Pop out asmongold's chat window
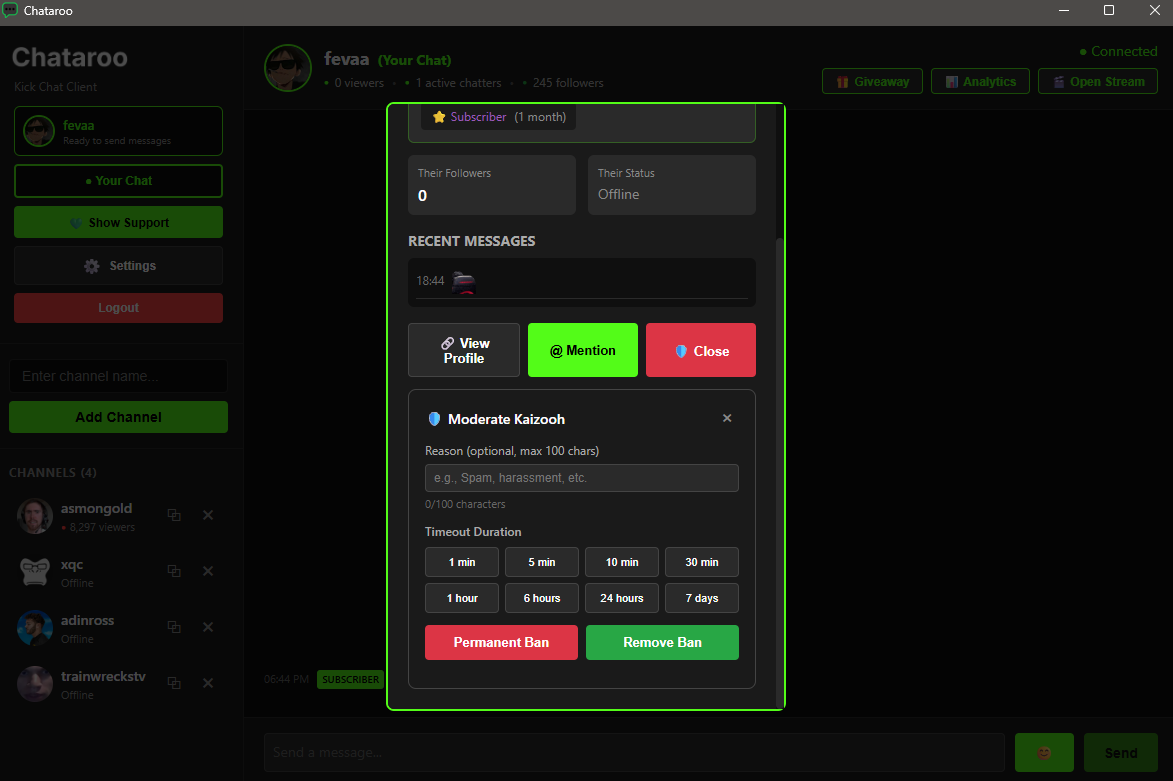Screen dimensions: 1173x781 [x=173, y=514]
